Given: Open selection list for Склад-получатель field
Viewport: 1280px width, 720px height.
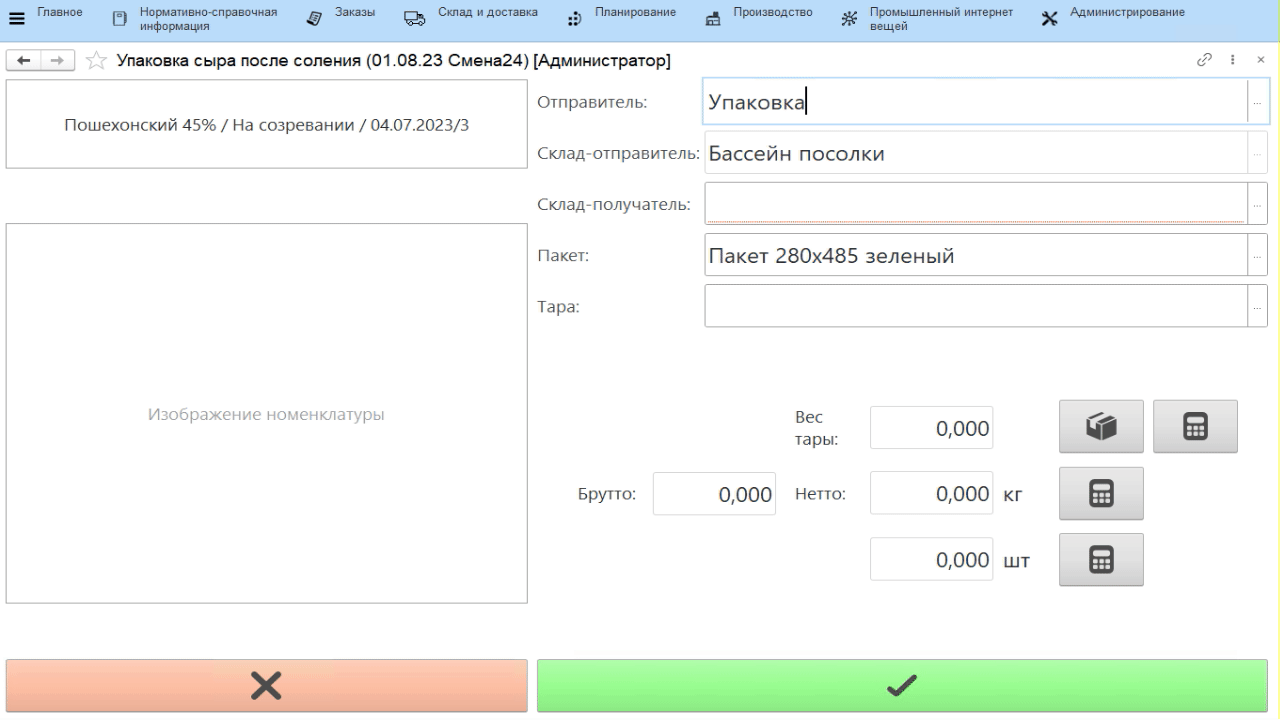Looking at the screenshot, I should click(x=1257, y=204).
